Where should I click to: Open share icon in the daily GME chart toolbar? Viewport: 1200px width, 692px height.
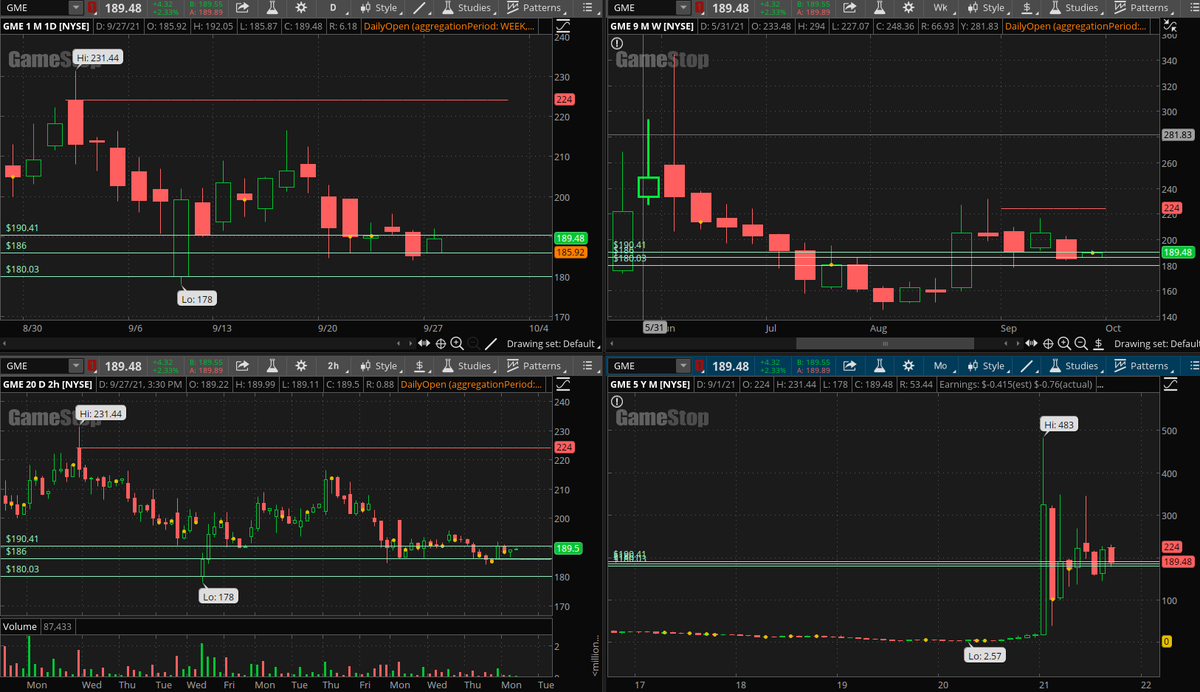tap(242, 8)
